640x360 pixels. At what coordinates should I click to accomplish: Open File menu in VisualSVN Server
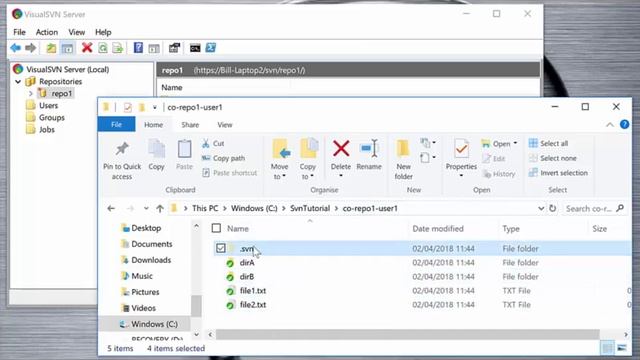coord(19,32)
